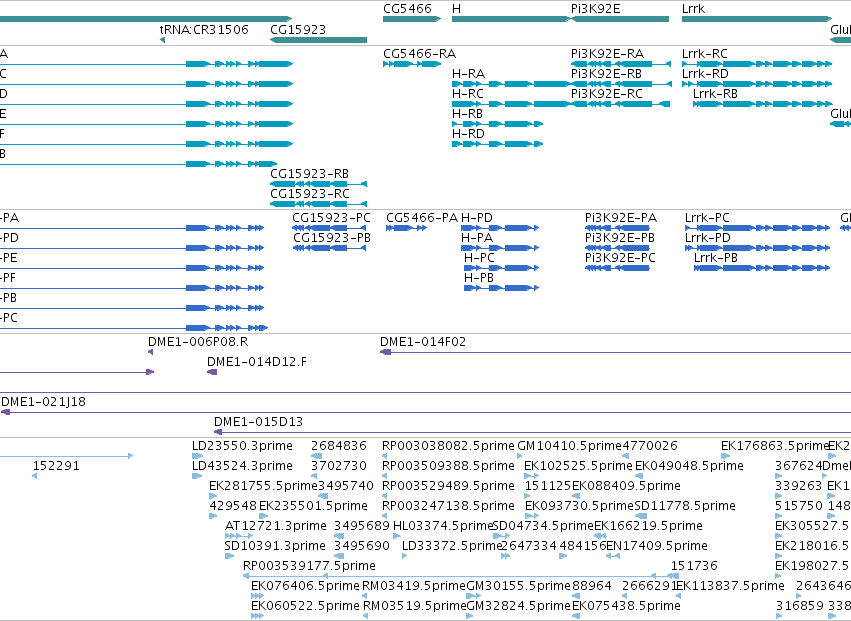This screenshot has height=621, width=851.
Task: Click the Pi3K92E-PC protein label
Action: [x=620, y=258]
